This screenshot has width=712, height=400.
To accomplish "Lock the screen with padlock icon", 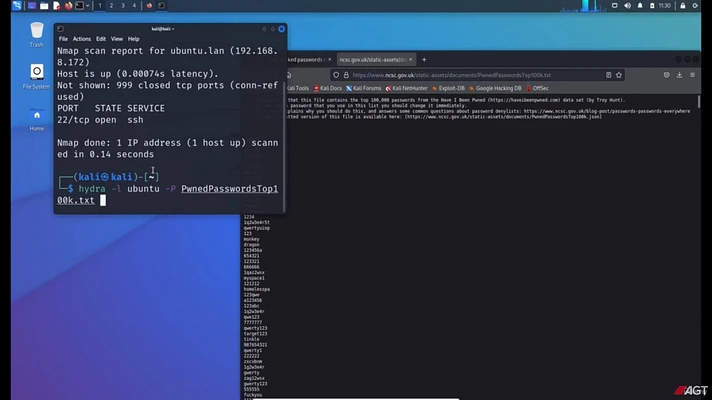I will pyautogui.click(x=682, y=6).
